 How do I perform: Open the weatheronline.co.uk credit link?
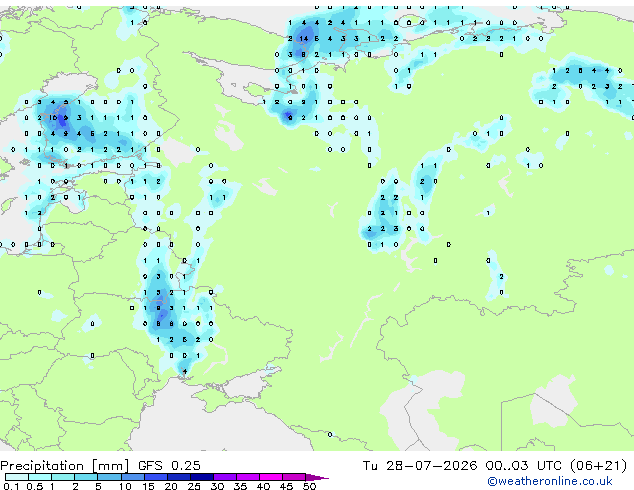(550, 481)
